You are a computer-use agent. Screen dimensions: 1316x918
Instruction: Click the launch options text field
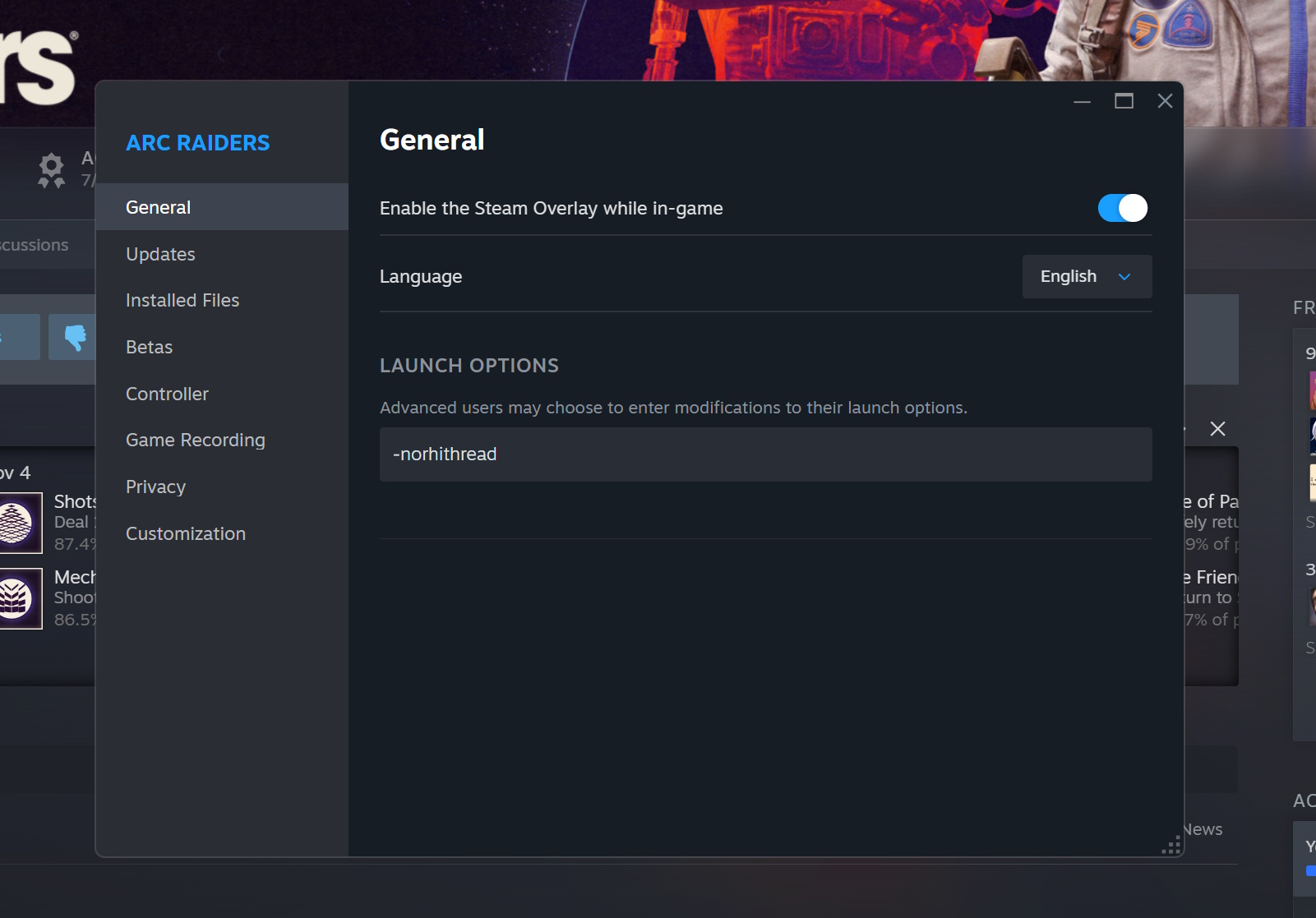coord(764,454)
